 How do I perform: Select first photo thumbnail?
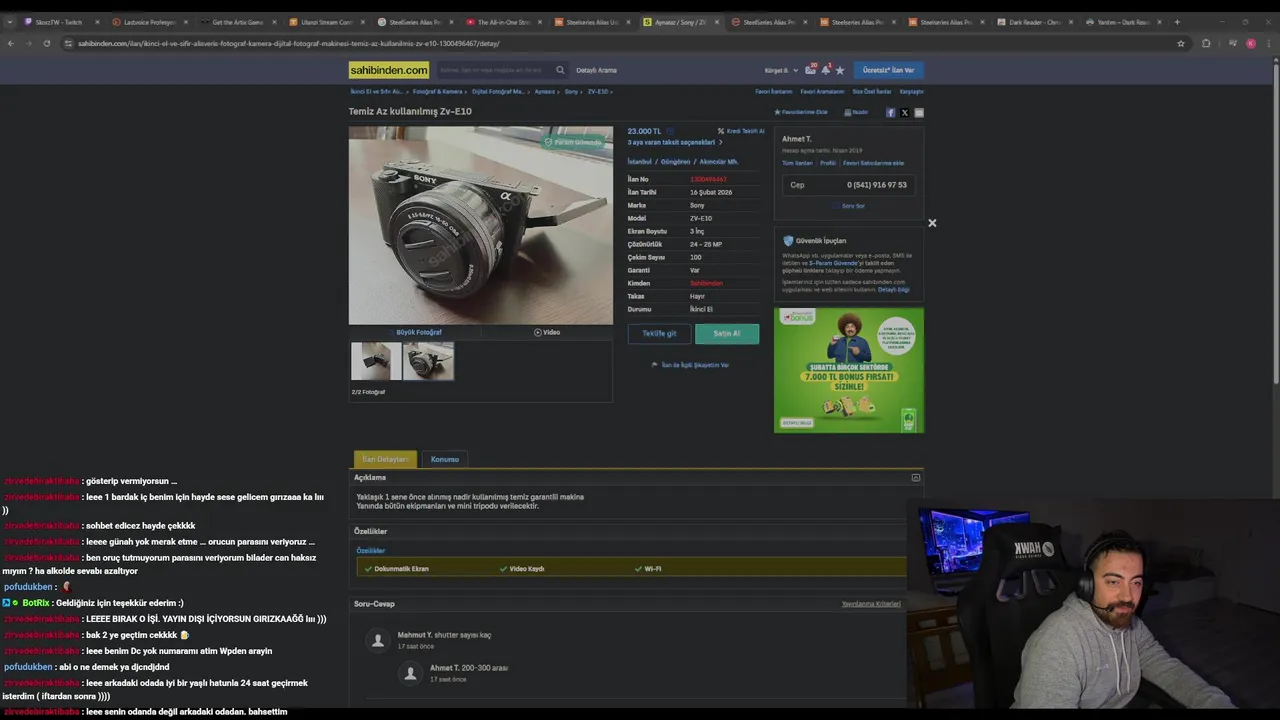point(376,361)
